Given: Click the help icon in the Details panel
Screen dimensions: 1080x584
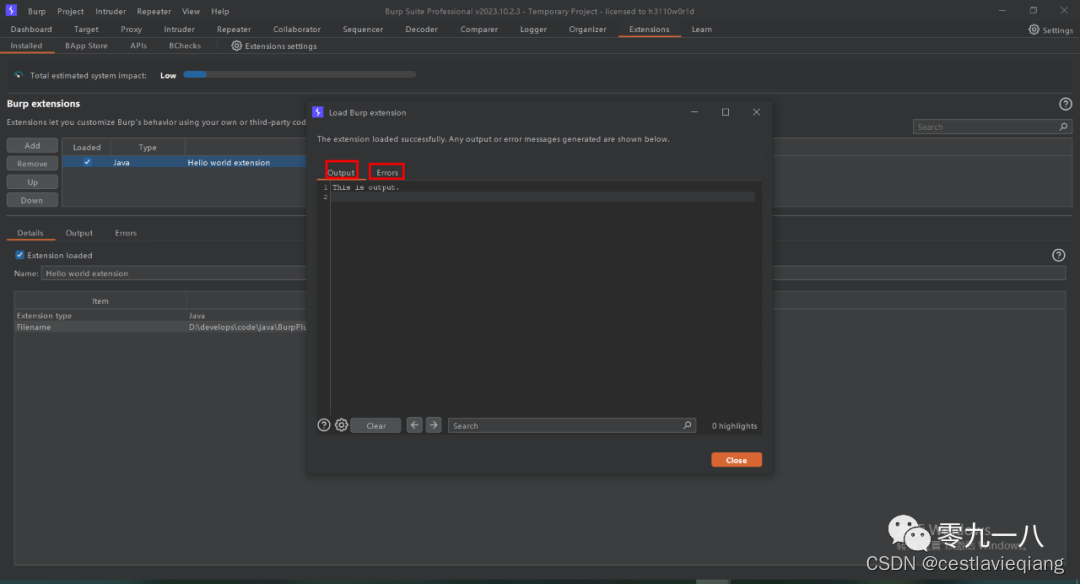Looking at the screenshot, I should pos(1059,255).
